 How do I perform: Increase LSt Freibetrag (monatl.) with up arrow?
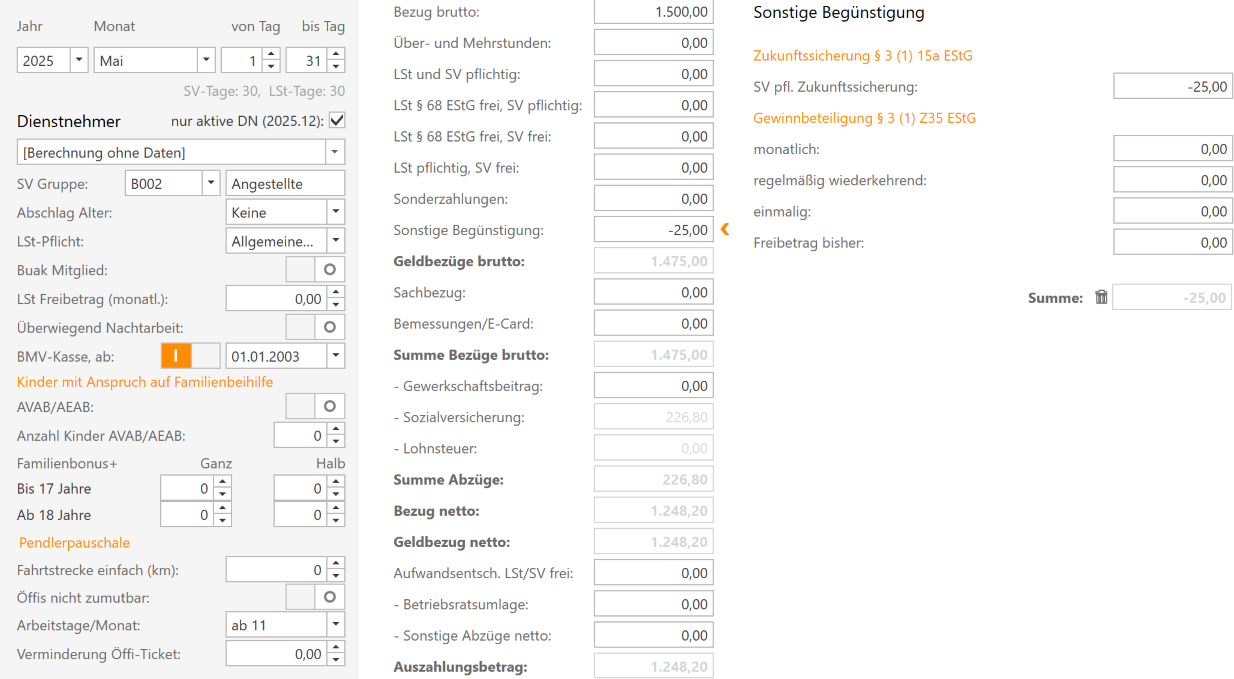click(x=336, y=293)
